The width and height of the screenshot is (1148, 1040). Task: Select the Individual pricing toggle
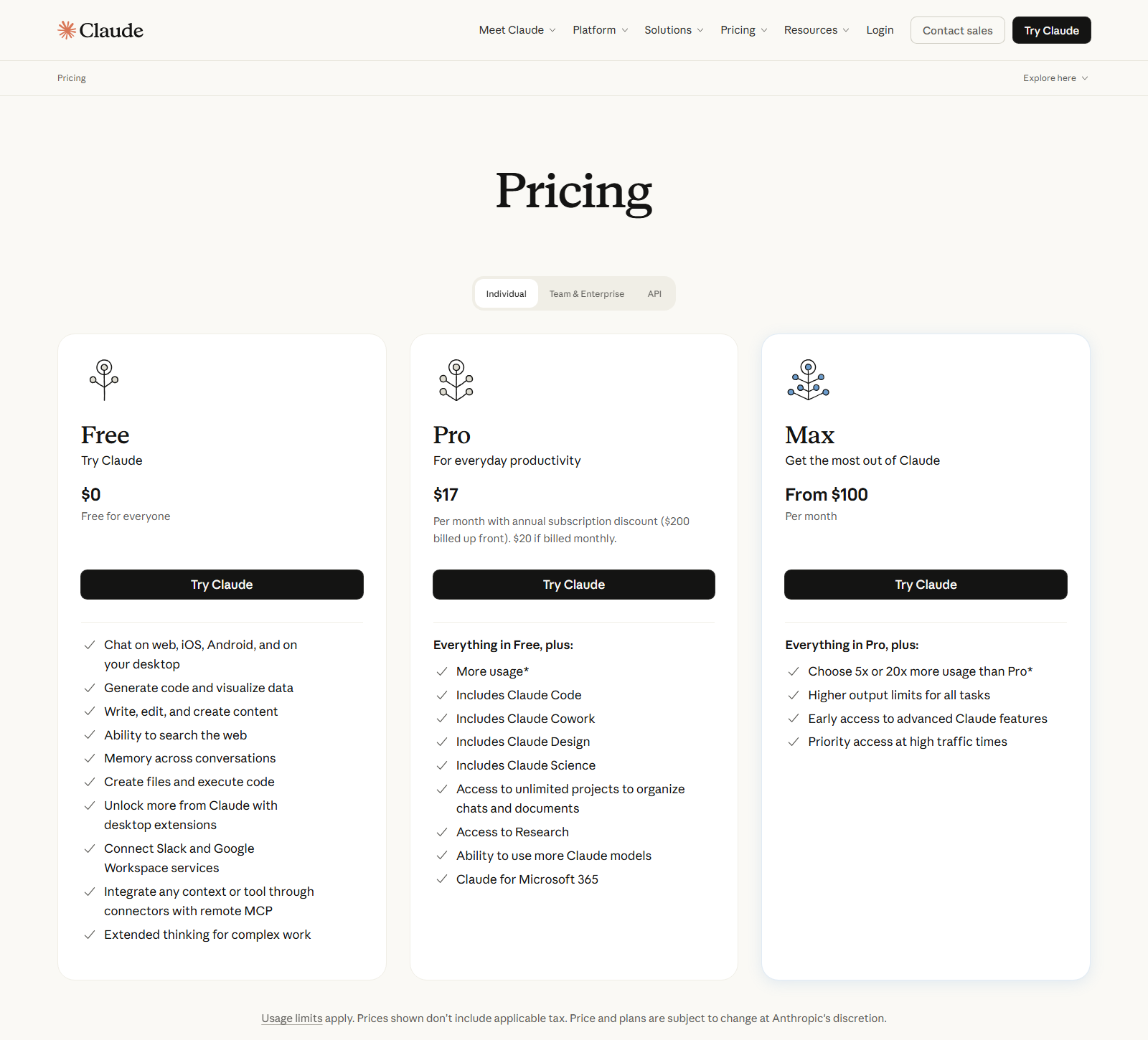point(506,293)
